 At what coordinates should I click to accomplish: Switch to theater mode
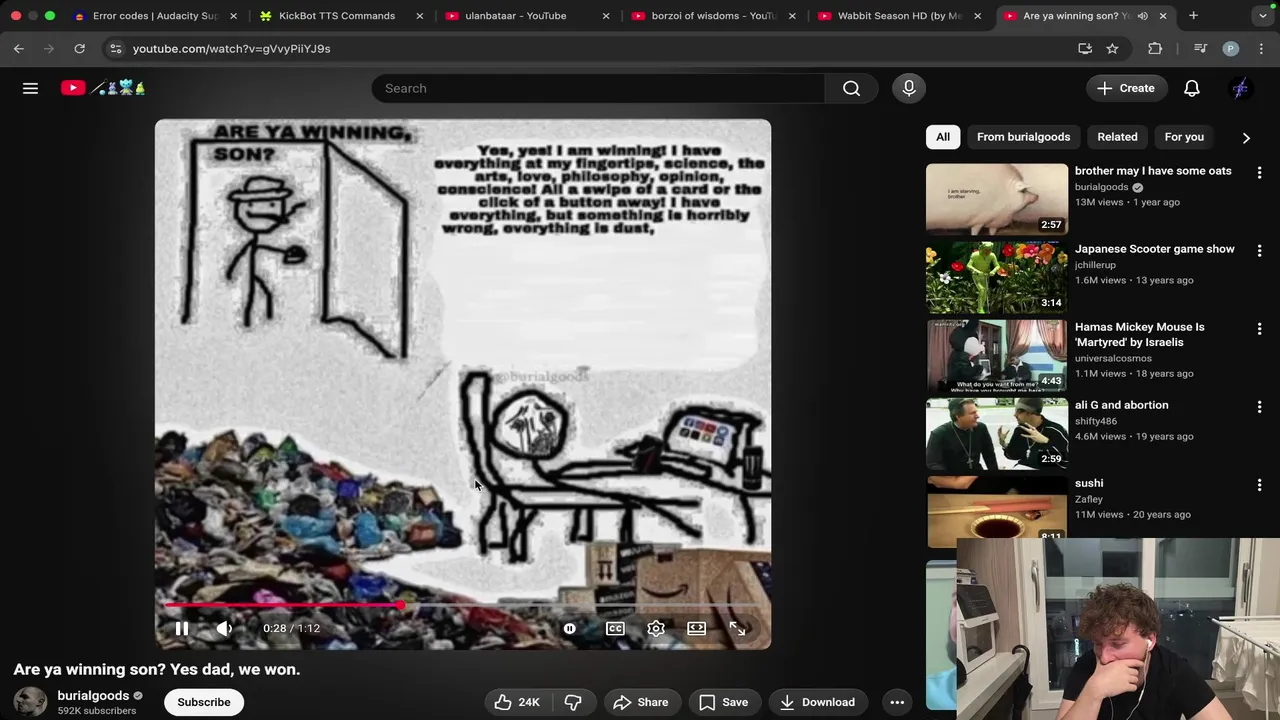point(697,628)
